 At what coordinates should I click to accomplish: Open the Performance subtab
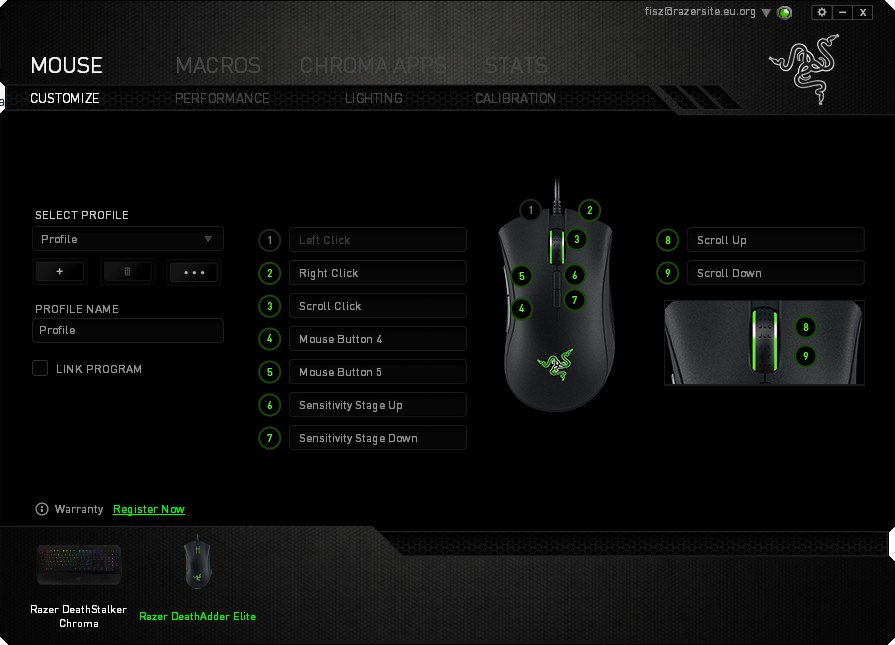click(222, 98)
